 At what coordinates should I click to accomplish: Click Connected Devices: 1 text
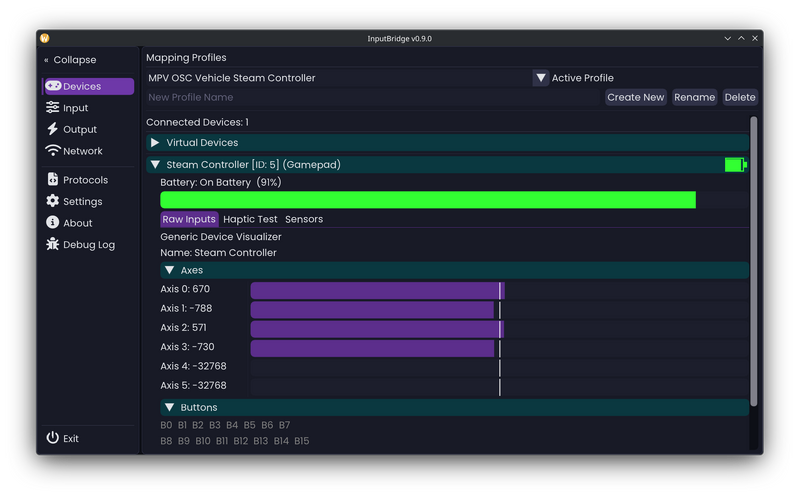coord(197,122)
